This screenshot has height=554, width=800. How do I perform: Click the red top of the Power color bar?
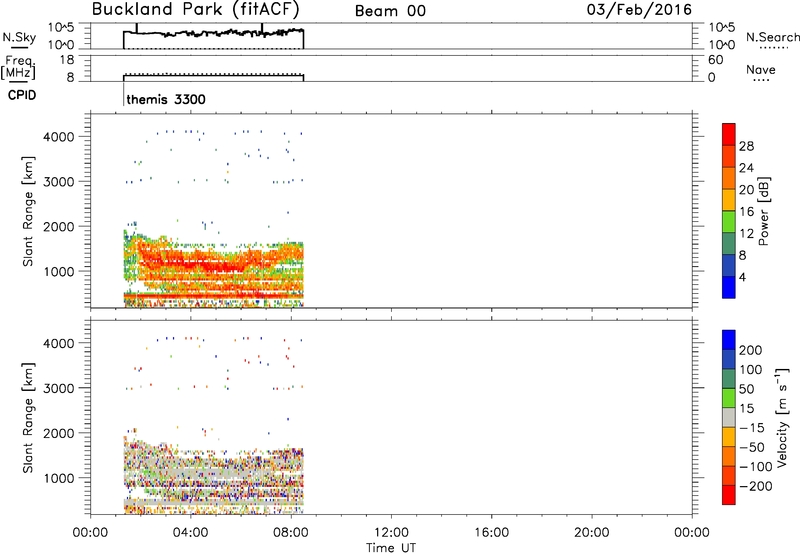(729, 133)
